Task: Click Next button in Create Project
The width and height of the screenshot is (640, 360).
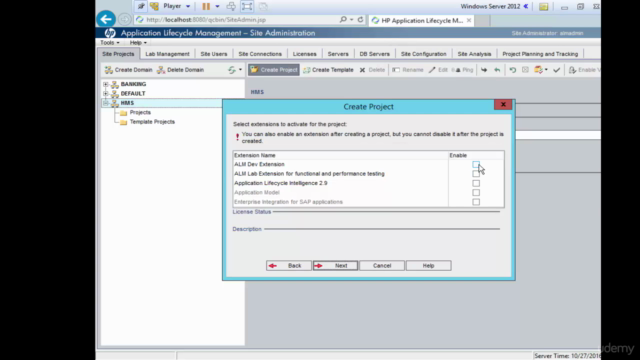Action: coord(336,266)
